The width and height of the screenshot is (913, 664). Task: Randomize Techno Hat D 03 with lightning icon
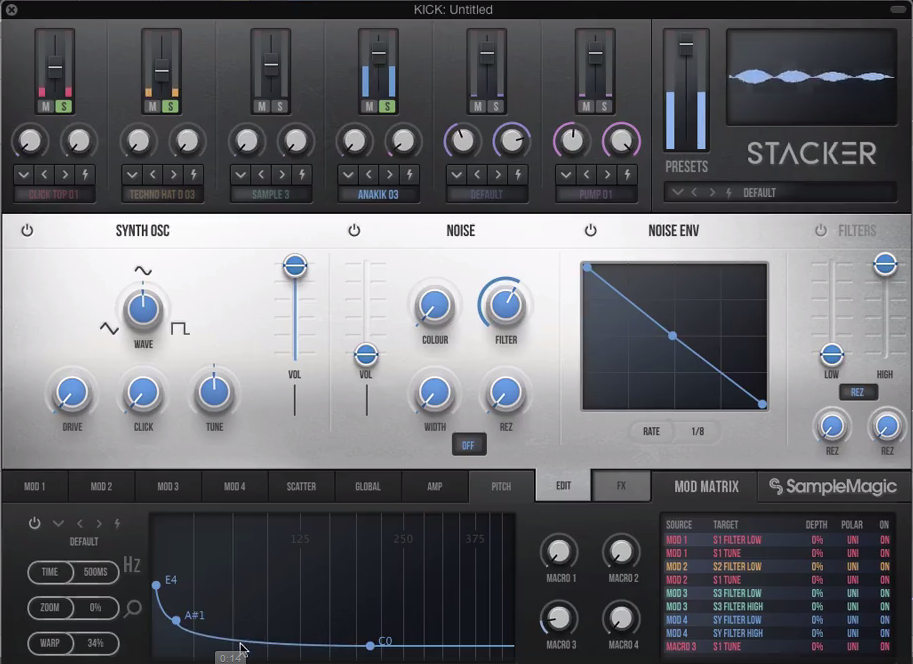[x=193, y=174]
